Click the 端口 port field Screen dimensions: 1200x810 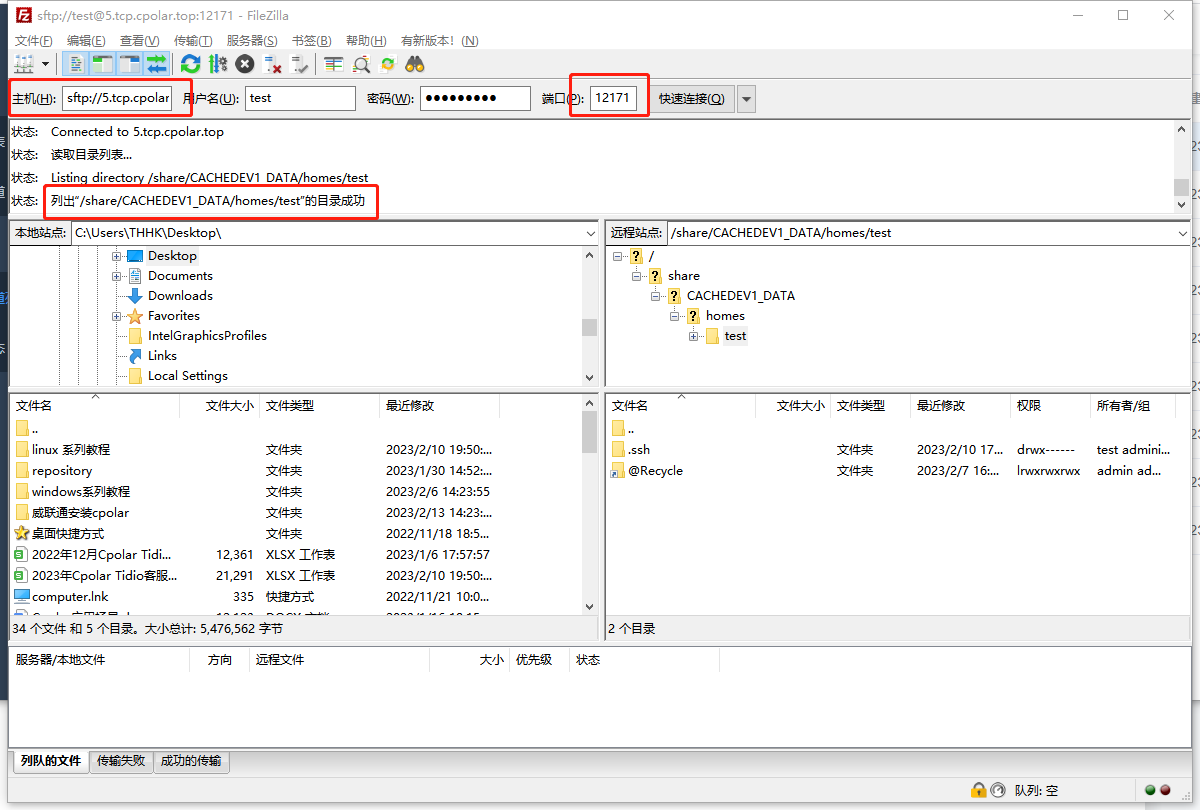click(x=613, y=98)
